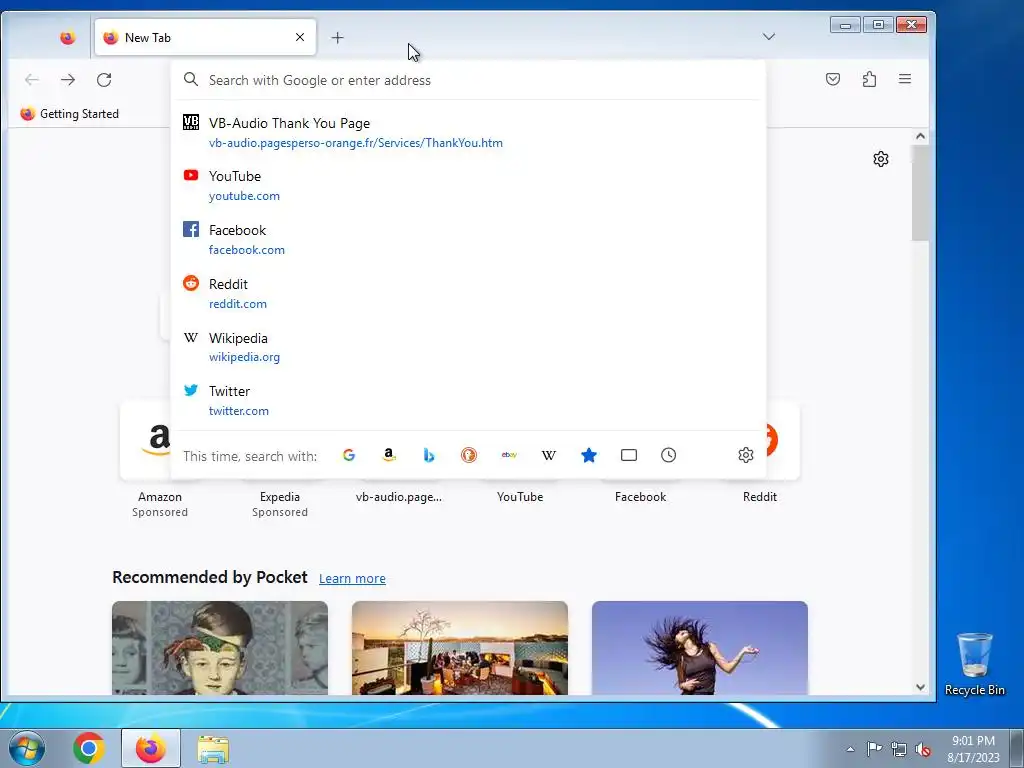1024x768 pixels.
Task: Open search settings gear in dropdown
Action: pyautogui.click(x=746, y=455)
